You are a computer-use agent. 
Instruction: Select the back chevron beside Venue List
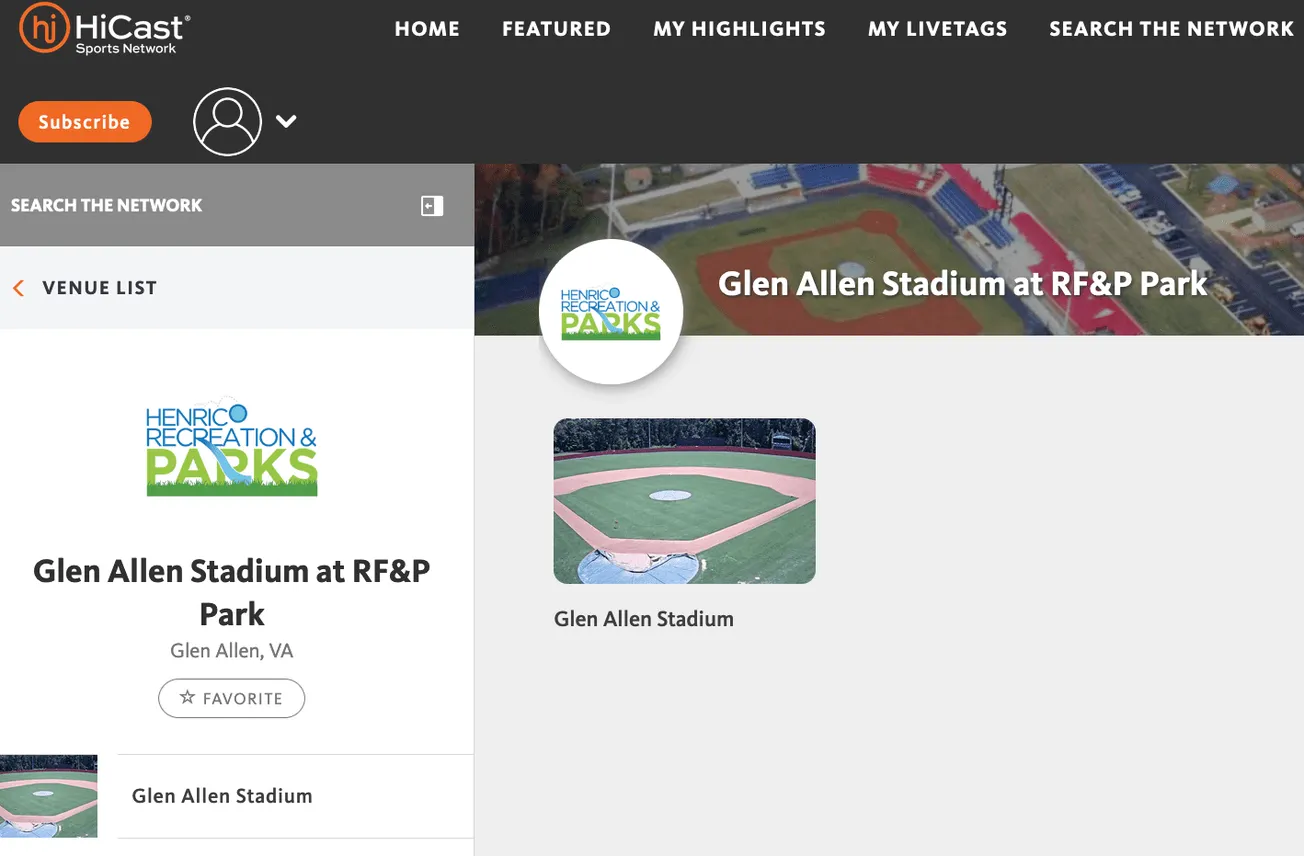click(17, 287)
